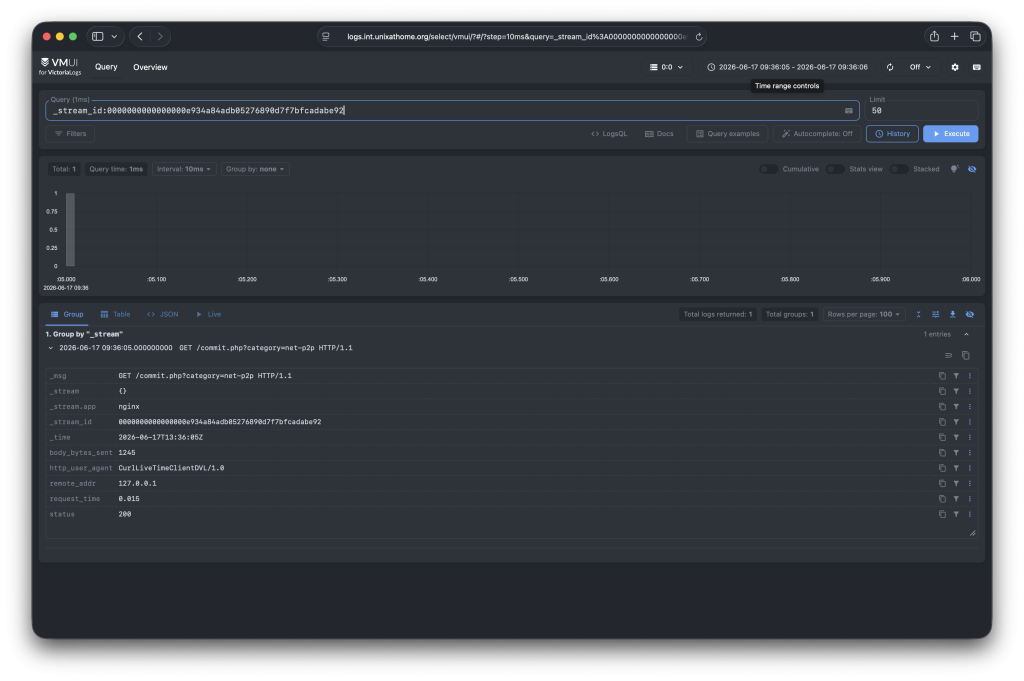Screen dimensions: 1024x681
Task: Copy the request_time value
Action: [x=942, y=499]
